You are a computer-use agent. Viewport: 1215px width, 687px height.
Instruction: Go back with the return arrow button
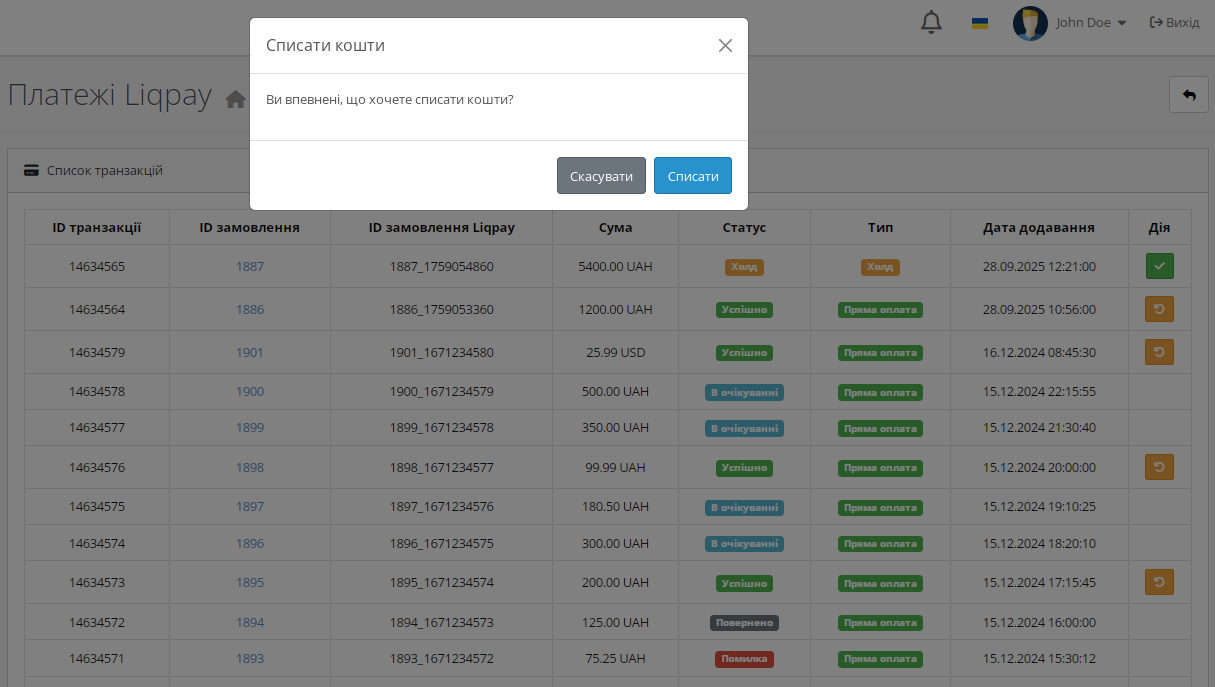point(1189,95)
